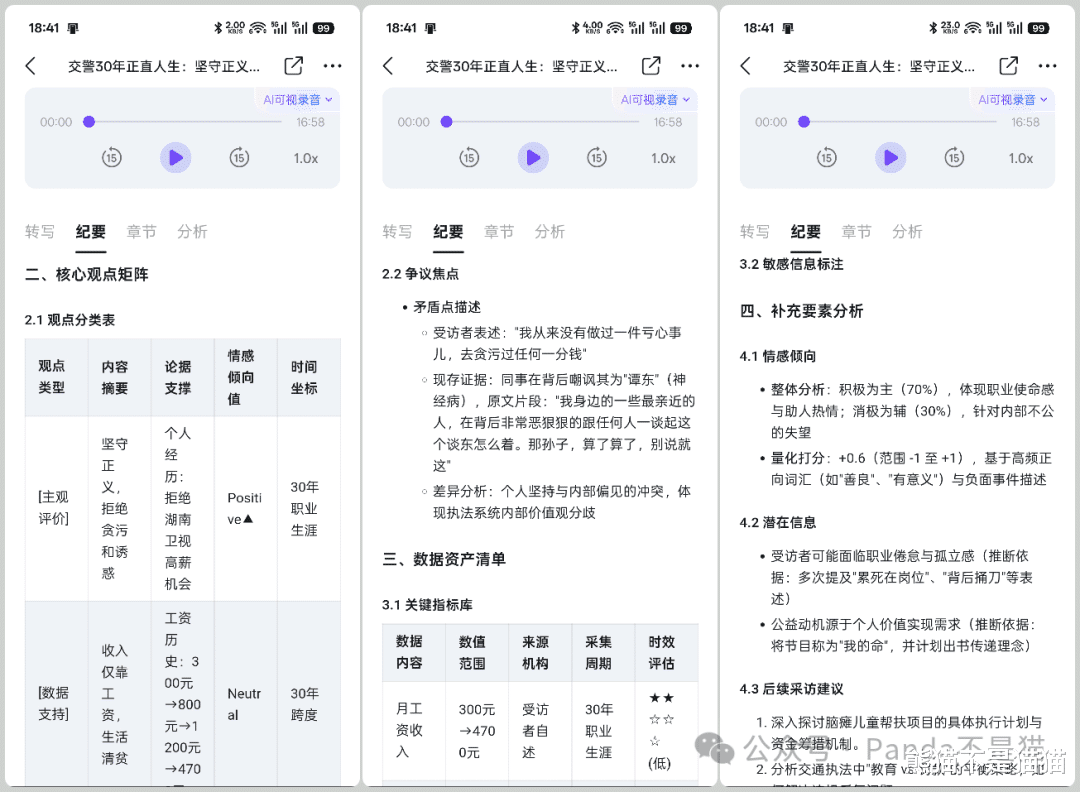
Task: Tap the 三、数据资产清单 heading
Action: pos(444,559)
